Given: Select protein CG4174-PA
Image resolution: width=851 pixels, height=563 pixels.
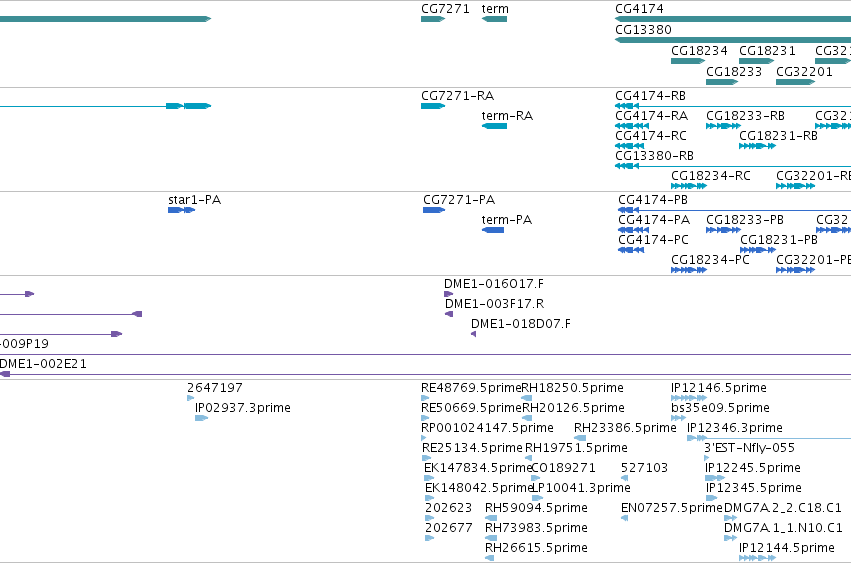Looking at the screenshot, I should tap(633, 230).
